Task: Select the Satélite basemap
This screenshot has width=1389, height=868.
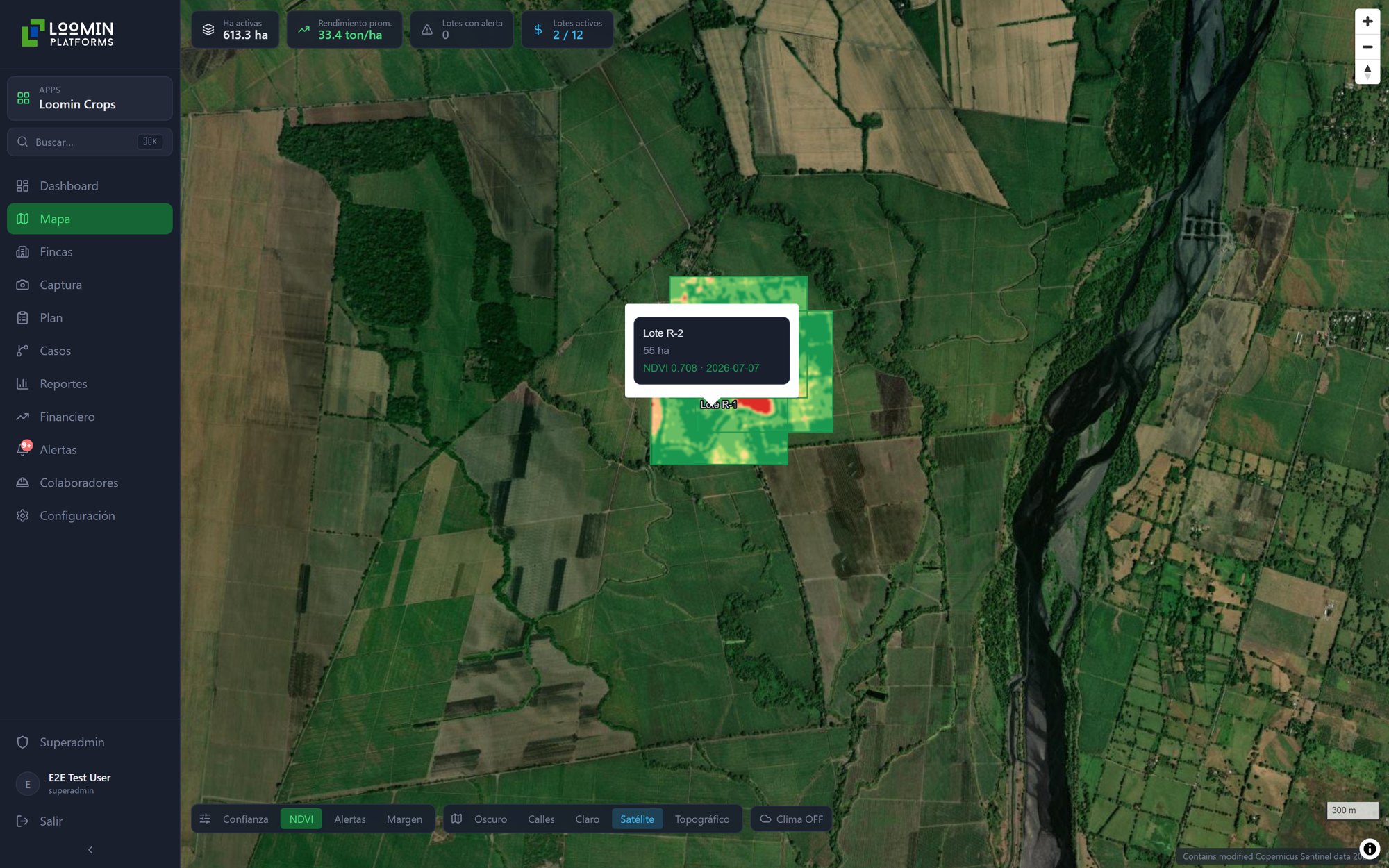Action: (x=637, y=819)
